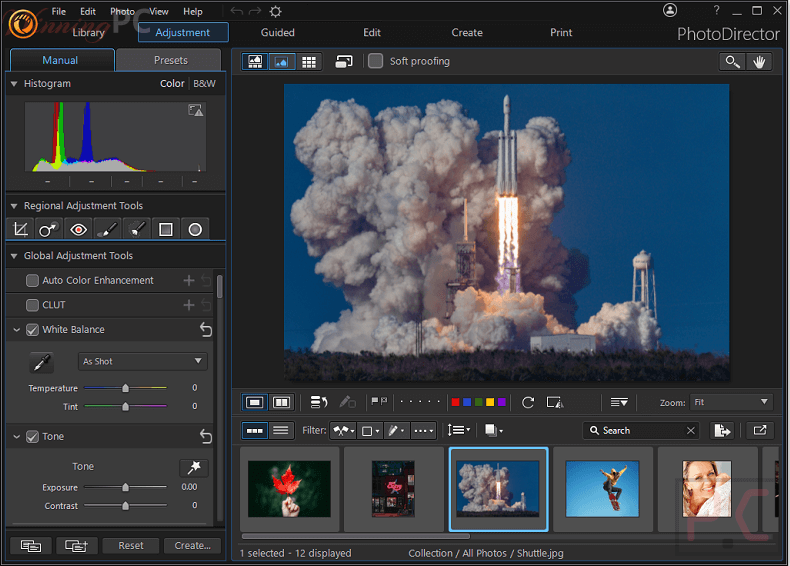Collapse the Histogram section
The image size is (790, 566).
(x=14, y=84)
